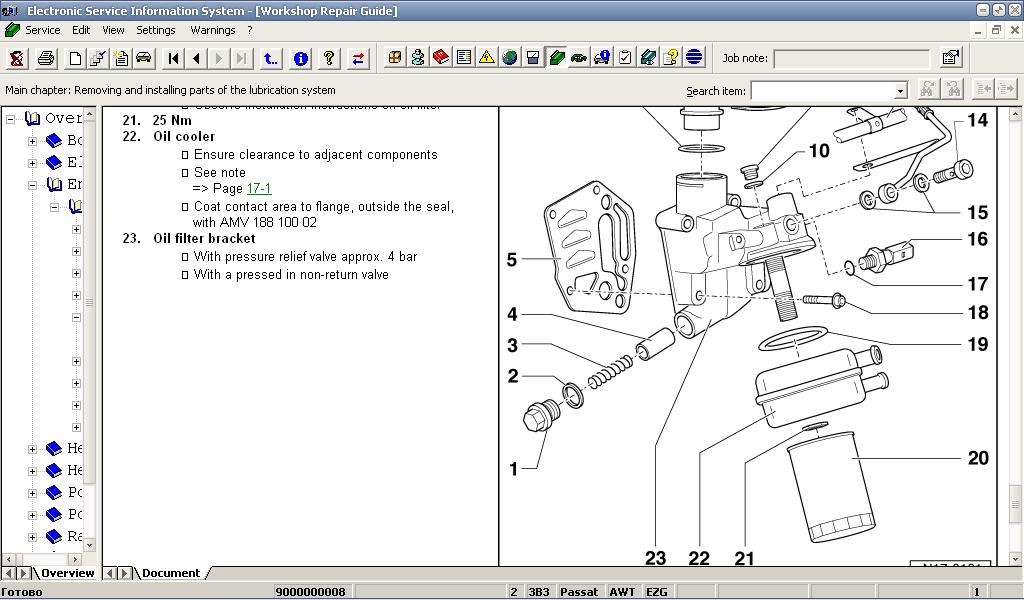The image size is (1024, 600).
Task: Open the Warnings menu
Action: 212,30
